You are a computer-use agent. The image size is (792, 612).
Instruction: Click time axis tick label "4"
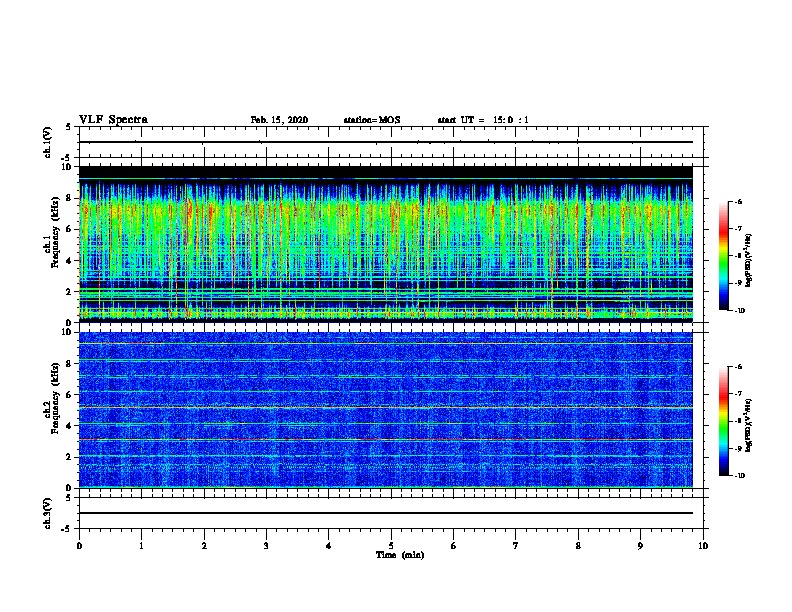(x=329, y=545)
